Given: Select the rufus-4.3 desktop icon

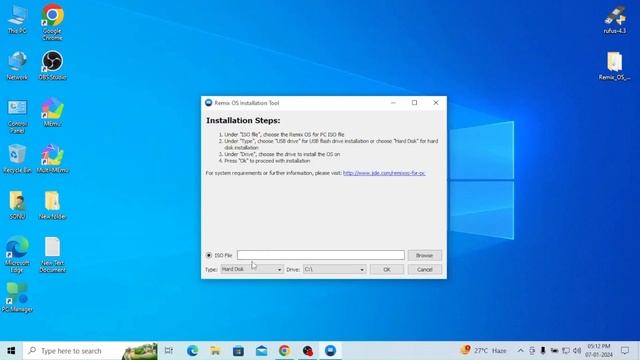Looking at the screenshot, I should click(615, 20).
